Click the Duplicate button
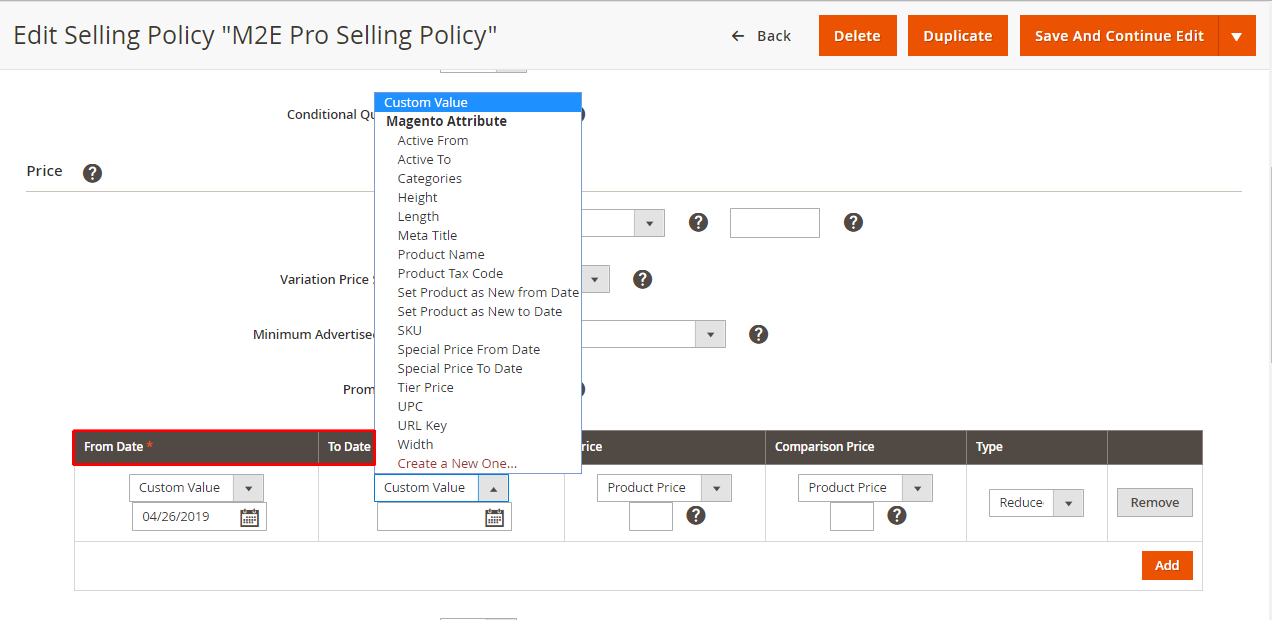The width and height of the screenshot is (1272, 620). click(957, 36)
